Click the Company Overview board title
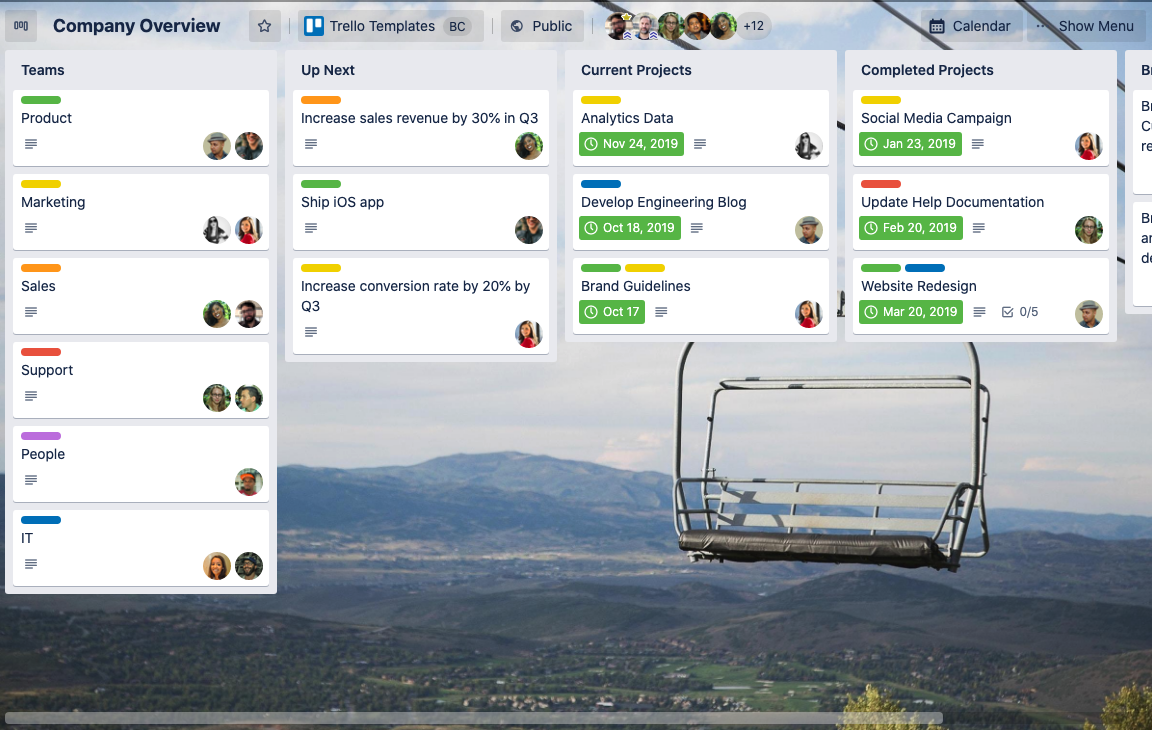1152x730 pixels. [136, 25]
